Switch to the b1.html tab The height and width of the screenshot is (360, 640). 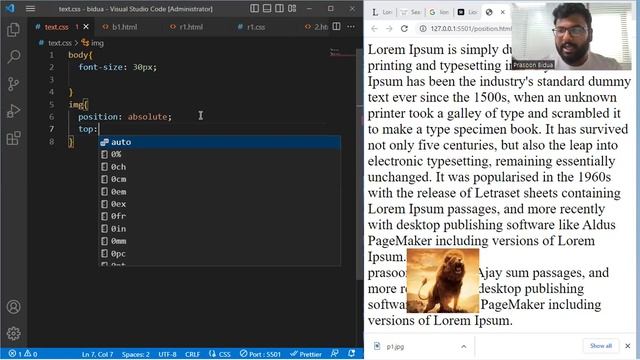124,27
